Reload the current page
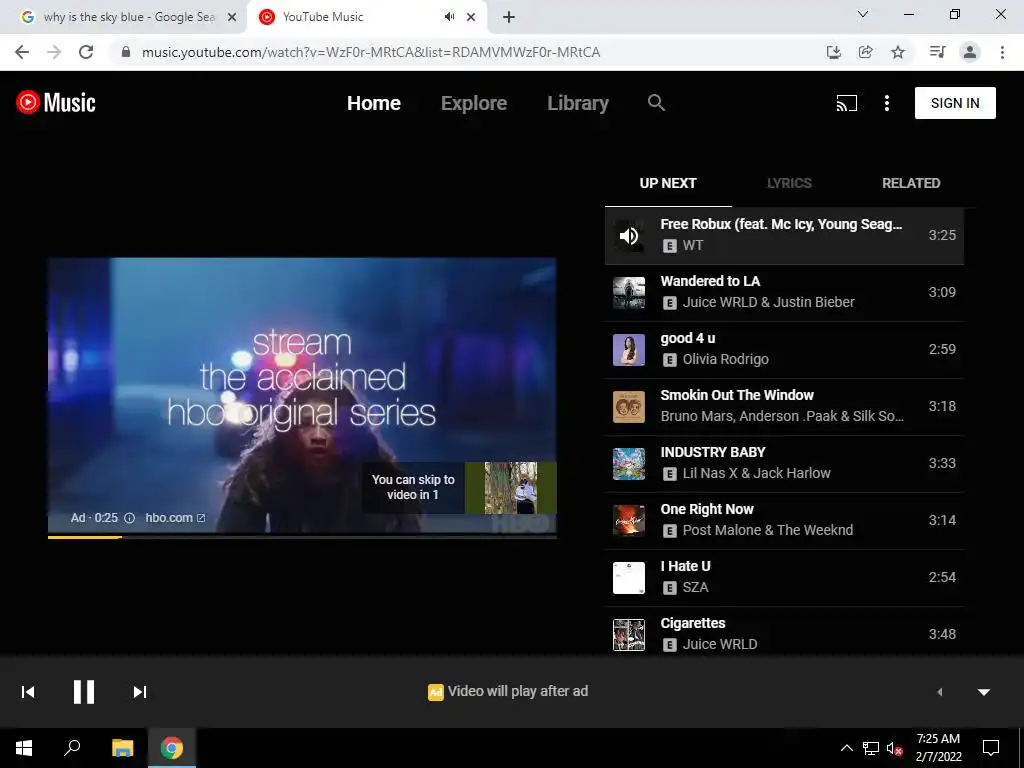This screenshot has width=1024, height=768. point(86,52)
